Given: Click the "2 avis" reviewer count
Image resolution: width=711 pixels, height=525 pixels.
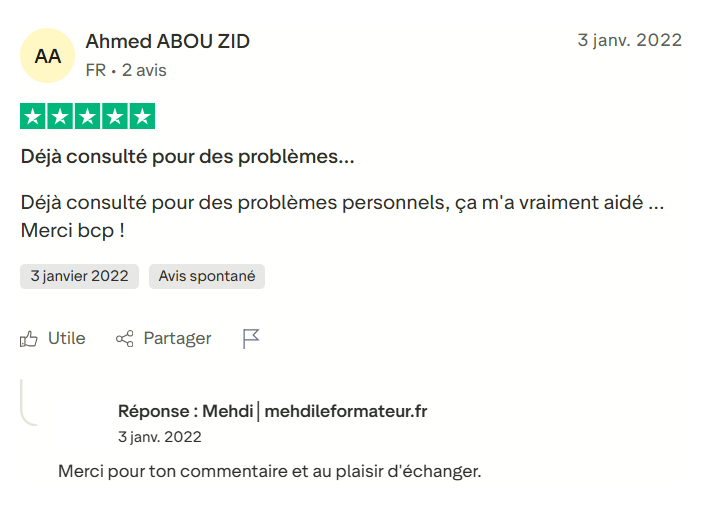Looking at the screenshot, I should click(144, 70).
